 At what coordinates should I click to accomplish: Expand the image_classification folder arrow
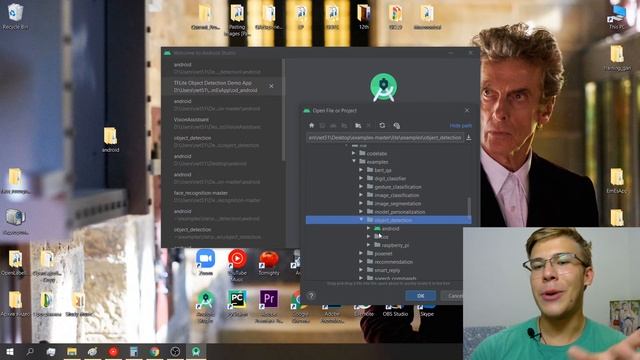(x=361, y=195)
